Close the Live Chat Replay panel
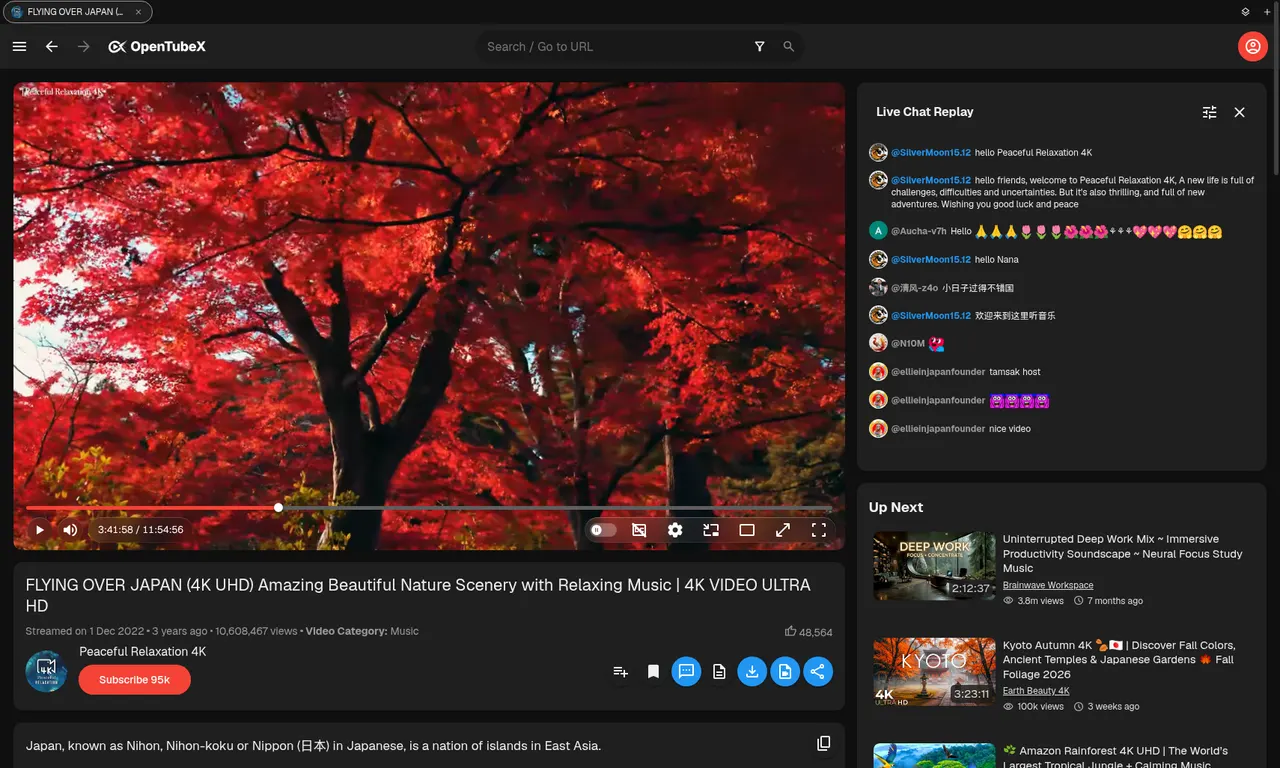 [1239, 112]
